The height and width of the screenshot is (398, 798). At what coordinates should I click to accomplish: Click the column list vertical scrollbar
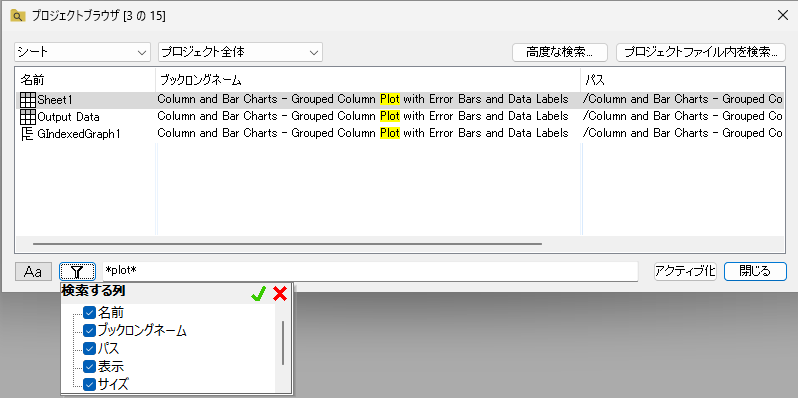pyautogui.click(x=283, y=343)
